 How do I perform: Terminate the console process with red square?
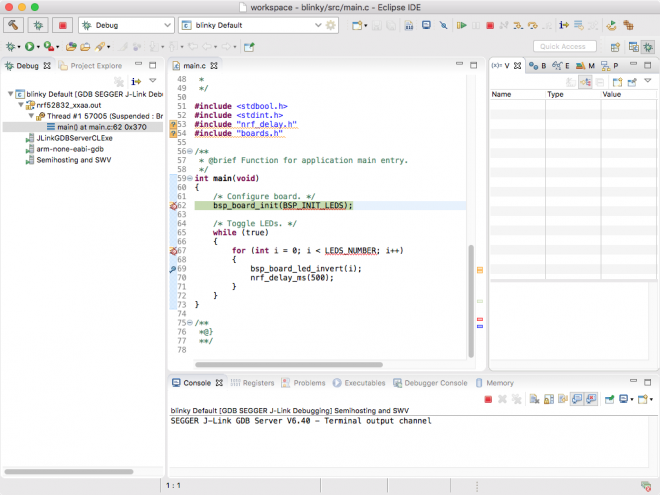(x=488, y=399)
